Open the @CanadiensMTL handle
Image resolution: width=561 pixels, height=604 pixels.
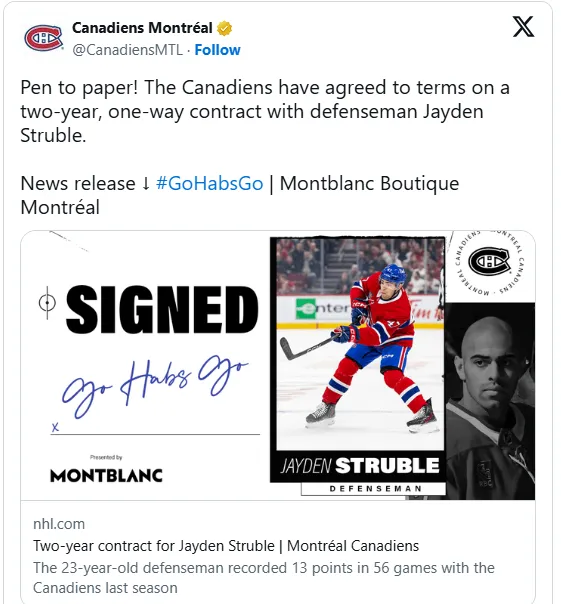[128, 50]
